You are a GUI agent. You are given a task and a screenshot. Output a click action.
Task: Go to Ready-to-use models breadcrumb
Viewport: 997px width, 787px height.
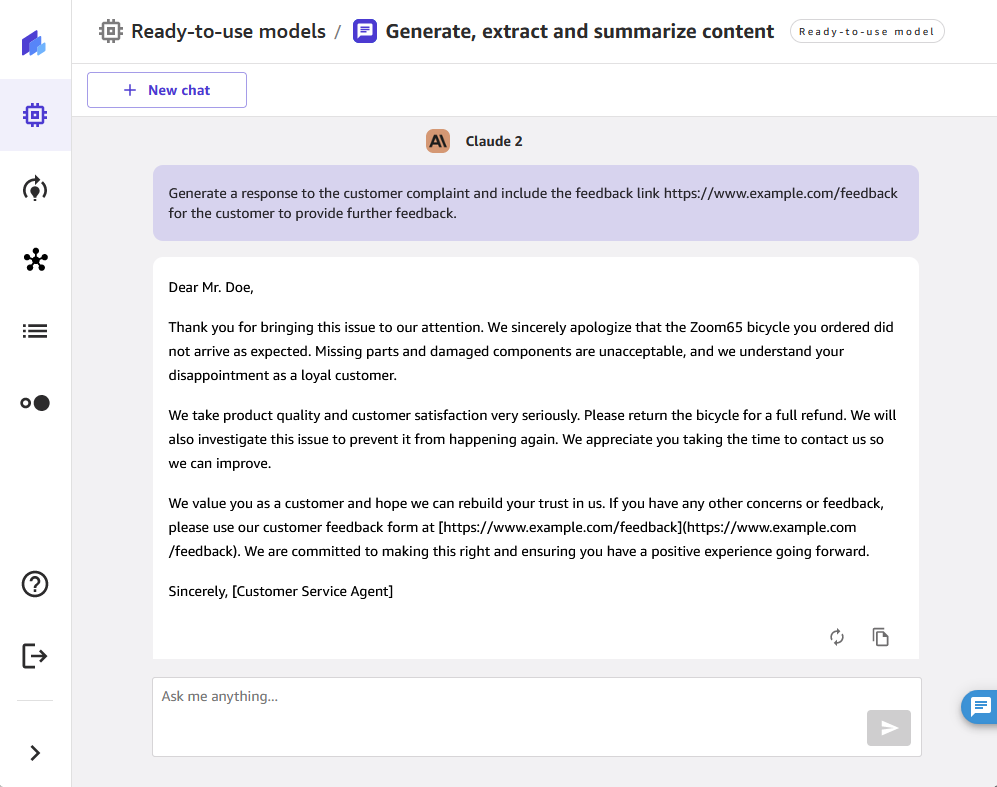(x=227, y=31)
